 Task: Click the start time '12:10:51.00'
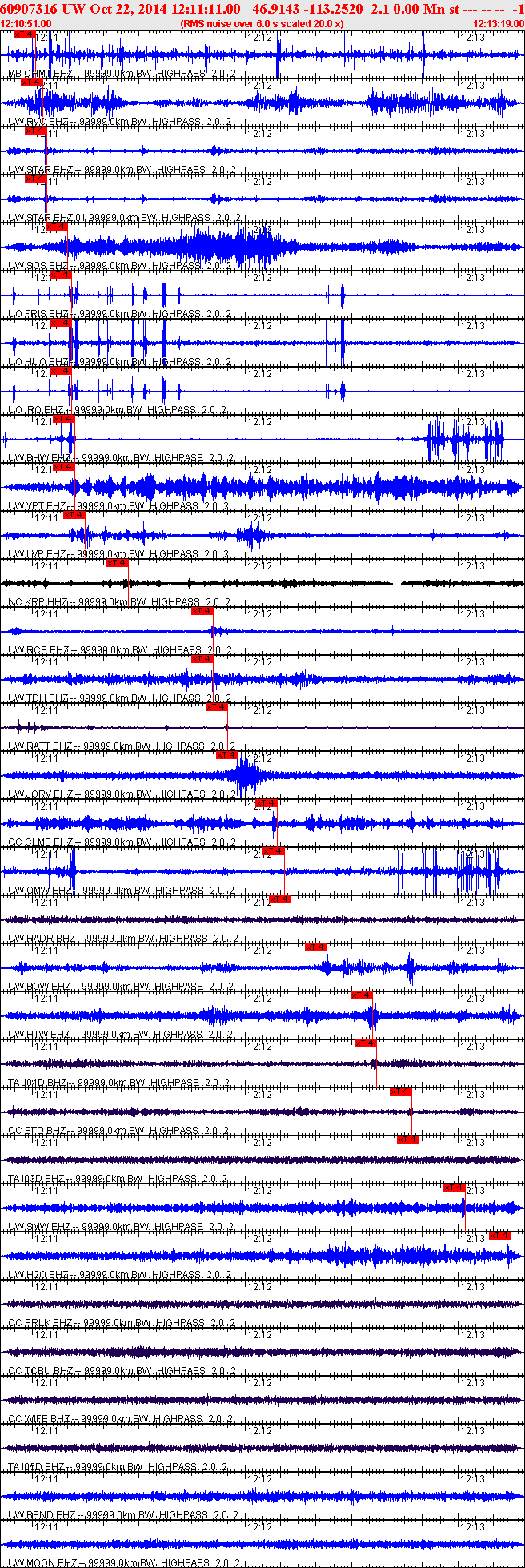26,24
